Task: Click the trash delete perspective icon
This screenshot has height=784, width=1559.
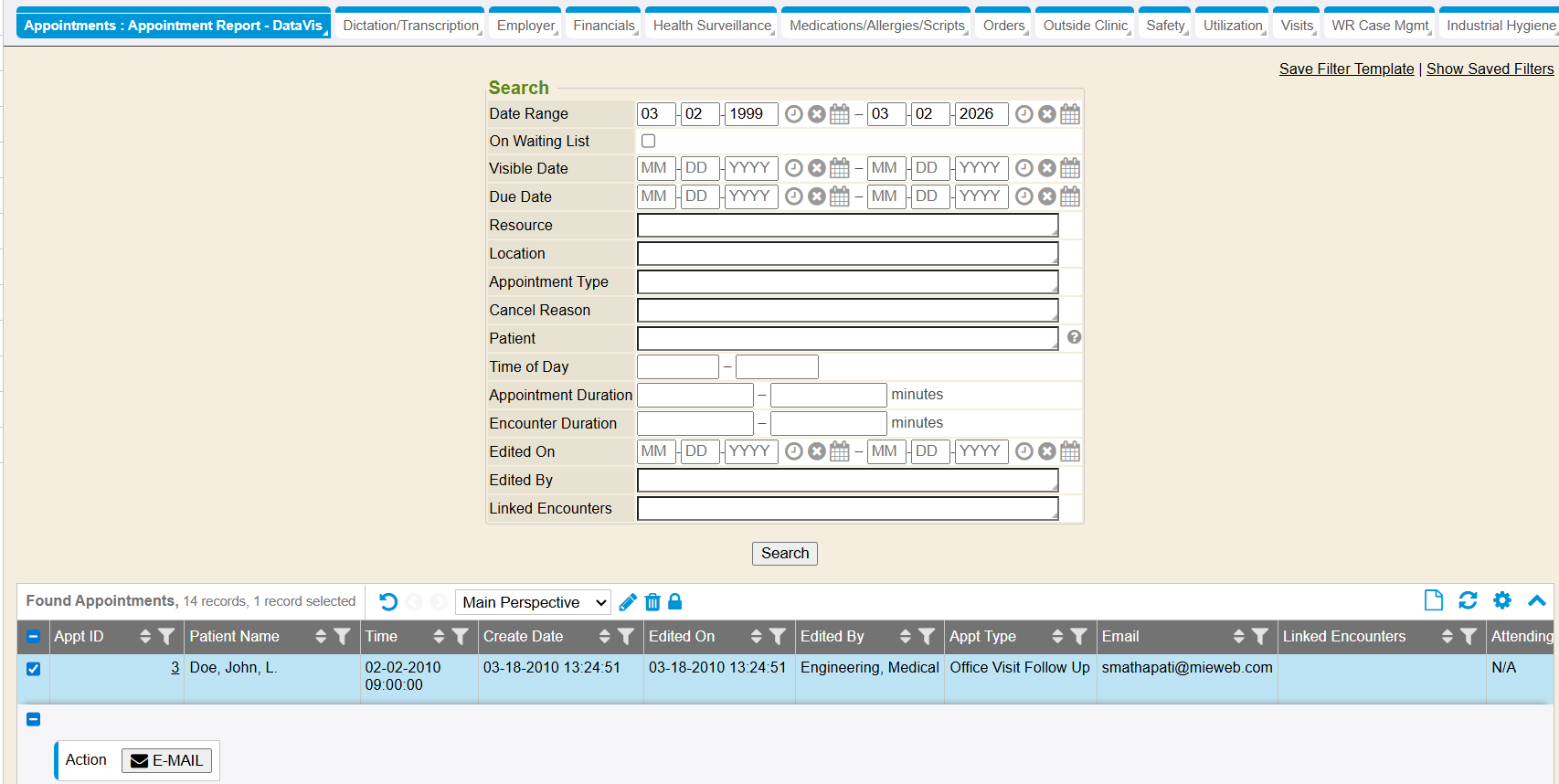Action: point(652,602)
